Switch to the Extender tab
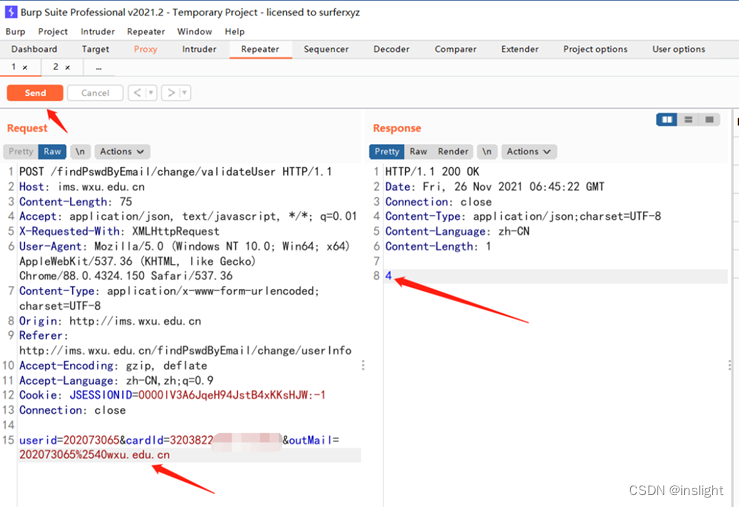This screenshot has width=739, height=507. click(x=519, y=49)
